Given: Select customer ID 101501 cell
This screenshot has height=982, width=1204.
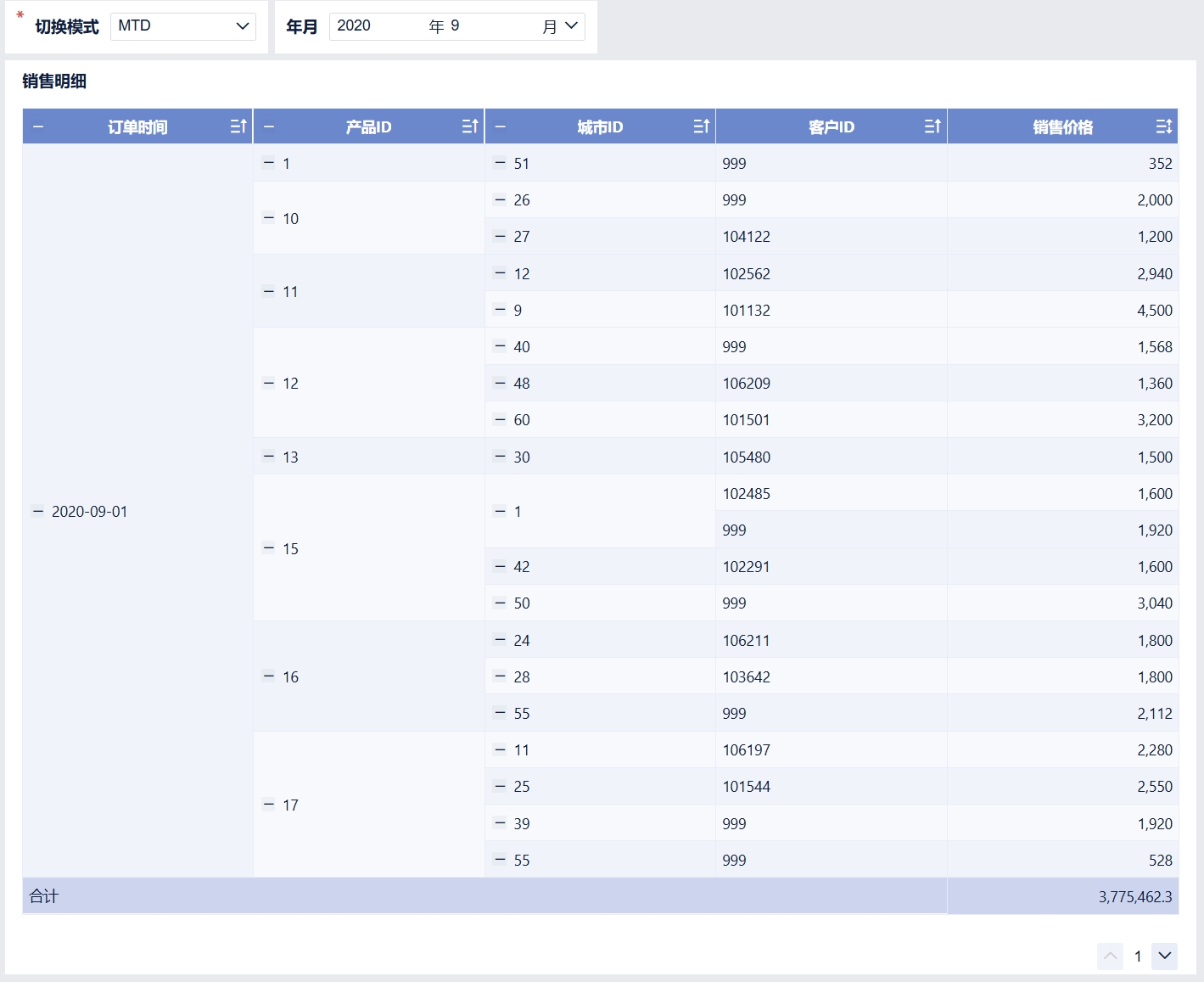Looking at the screenshot, I should [x=832, y=419].
